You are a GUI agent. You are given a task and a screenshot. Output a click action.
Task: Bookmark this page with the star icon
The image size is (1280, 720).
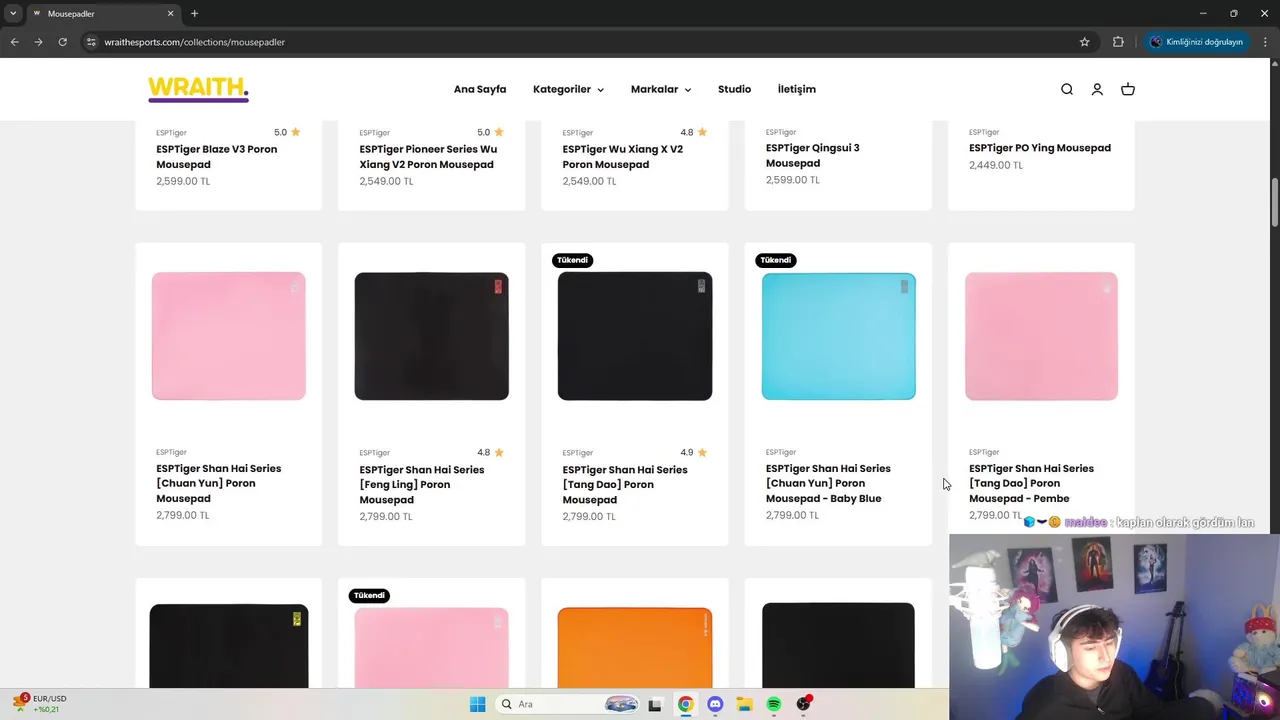1084,42
